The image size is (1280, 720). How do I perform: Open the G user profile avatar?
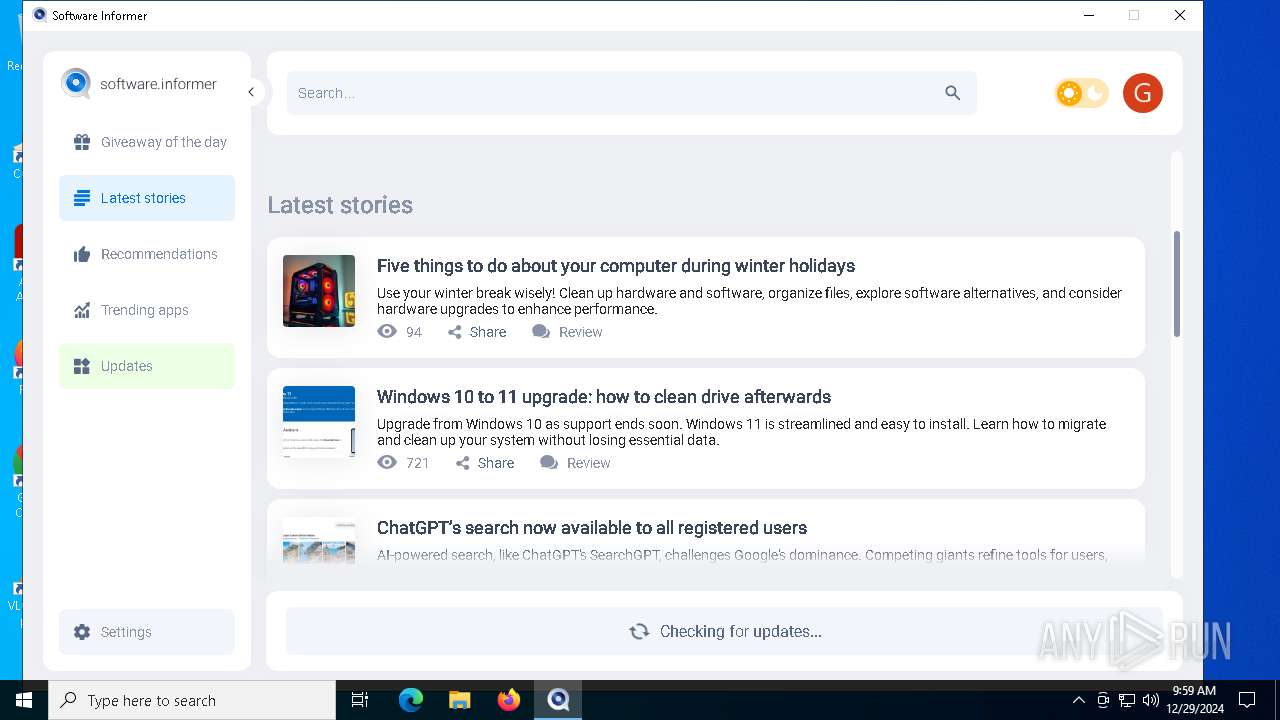(x=1143, y=93)
